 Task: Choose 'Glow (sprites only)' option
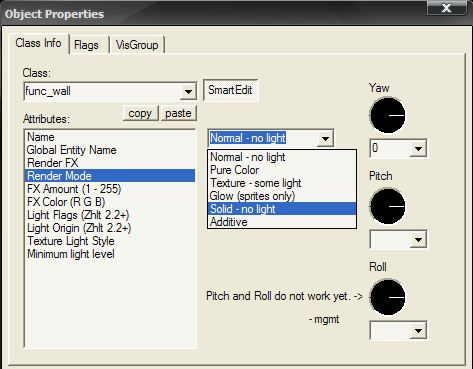(x=282, y=196)
